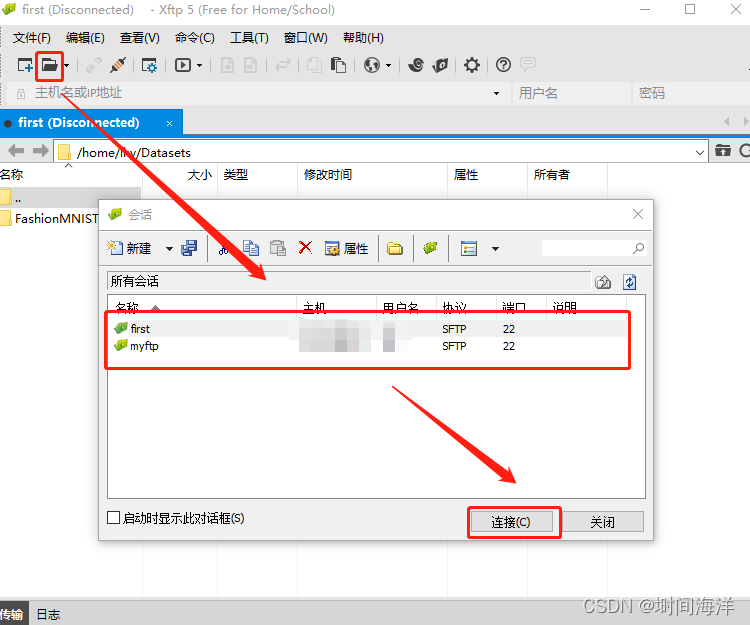This screenshot has width=750, height=625.
Task: Click the yellow new folder icon
Action: [395, 249]
